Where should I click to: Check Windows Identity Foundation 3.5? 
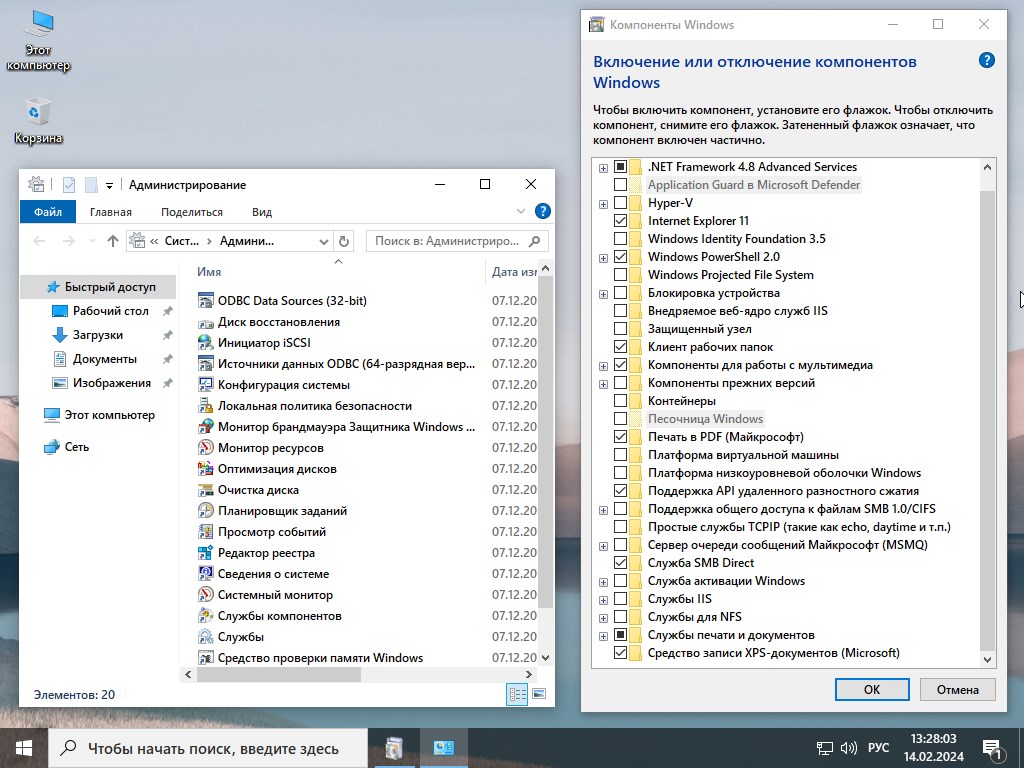(x=620, y=239)
